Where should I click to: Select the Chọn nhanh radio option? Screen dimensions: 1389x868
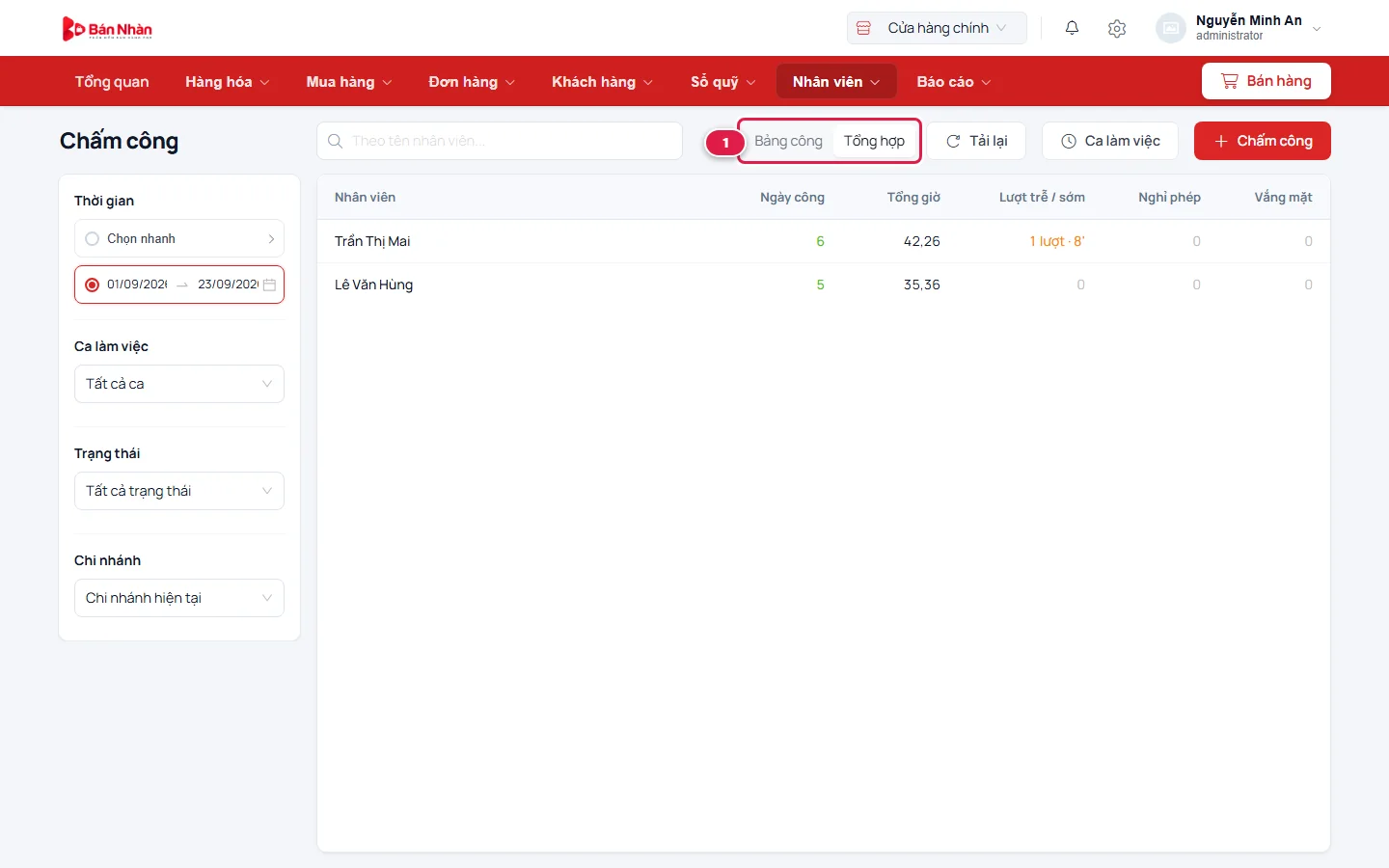pos(92,239)
